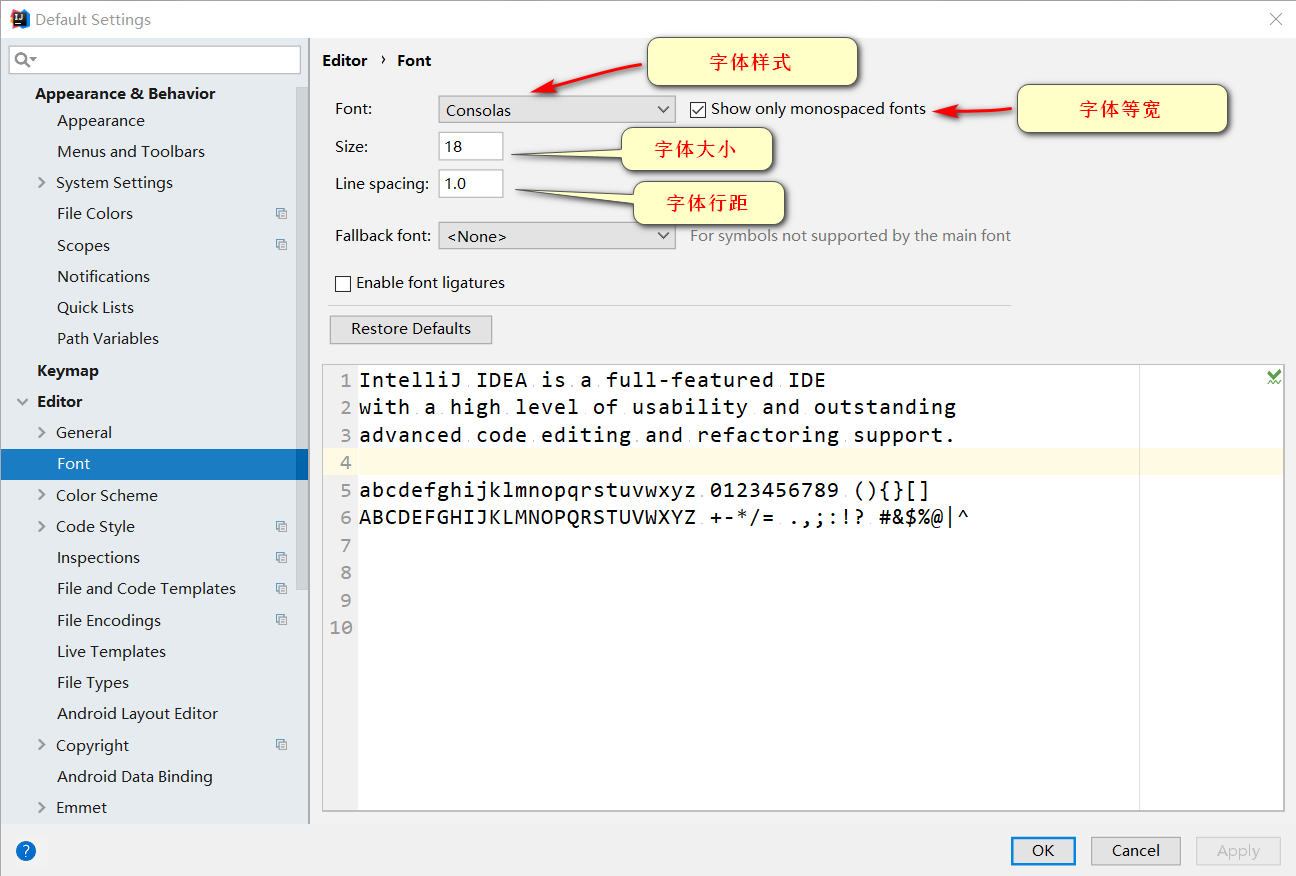The image size is (1296, 876).
Task: Click the project-level icon beside File Colors
Action: [281, 214]
